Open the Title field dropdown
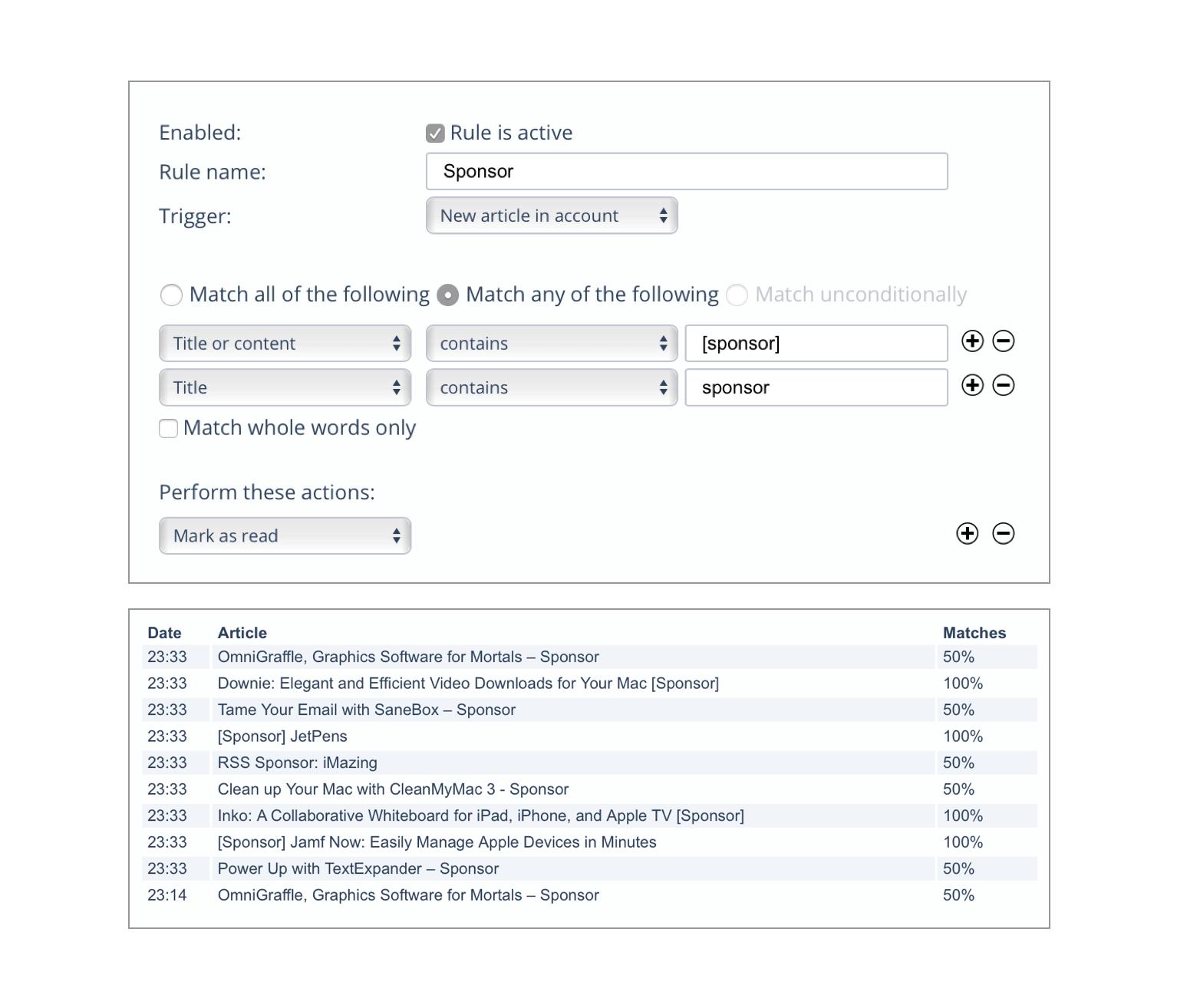1177x1008 pixels. tap(285, 387)
